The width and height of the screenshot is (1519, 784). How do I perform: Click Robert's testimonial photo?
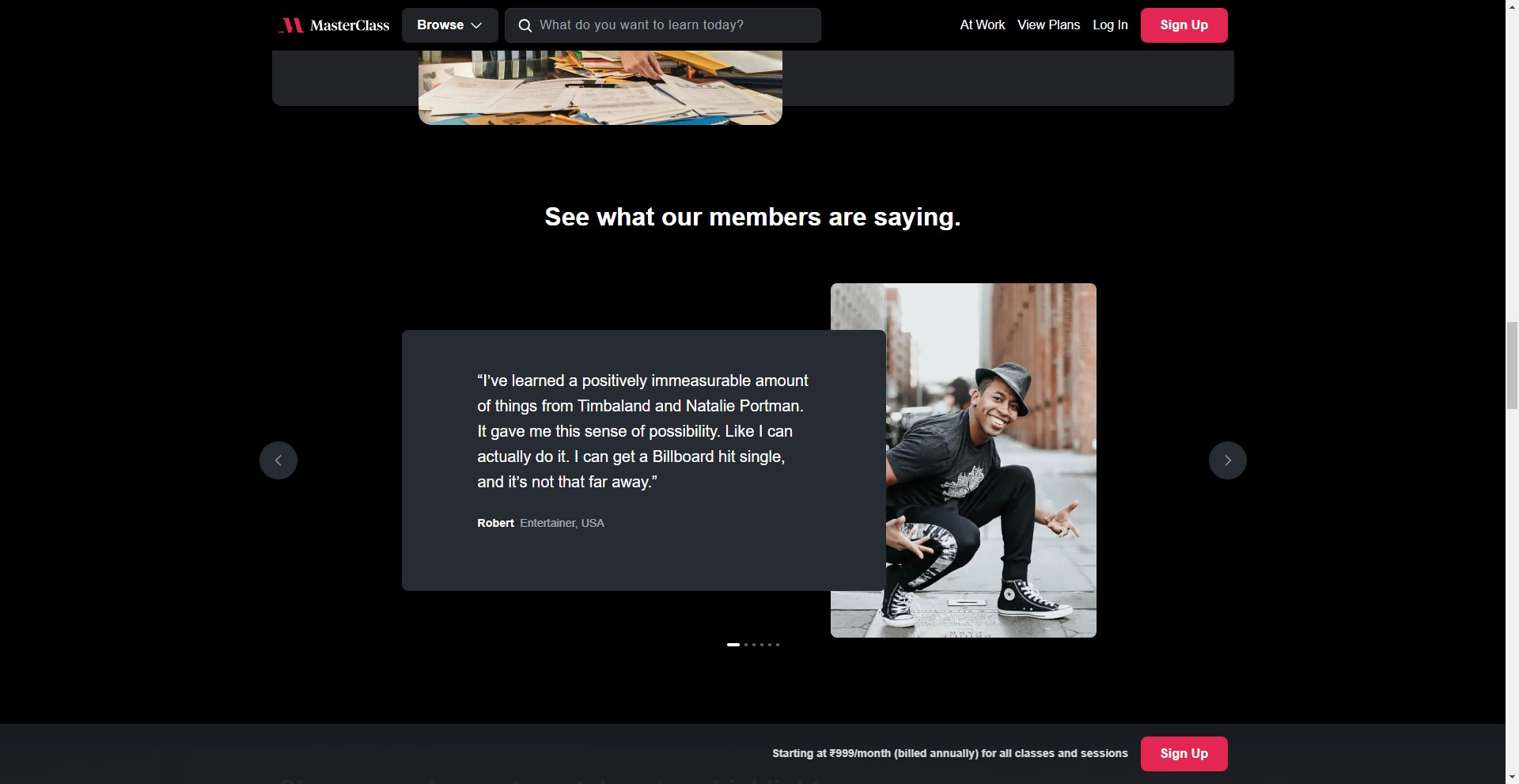(x=964, y=460)
